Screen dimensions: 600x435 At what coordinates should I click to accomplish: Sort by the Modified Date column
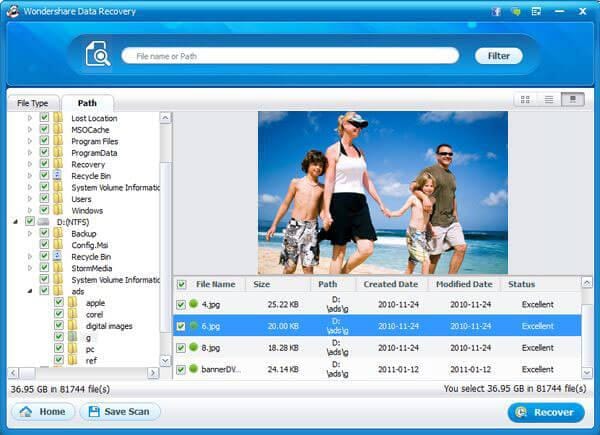pyautogui.click(x=464, y=284)
